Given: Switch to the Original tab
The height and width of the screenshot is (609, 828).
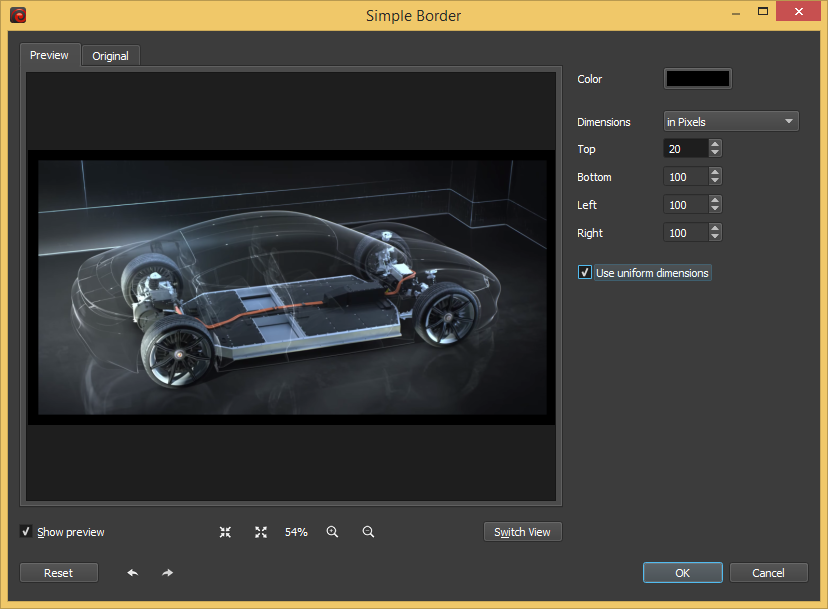Looking at the screenshot, I should pyautogui.click(x=110, y=56).
